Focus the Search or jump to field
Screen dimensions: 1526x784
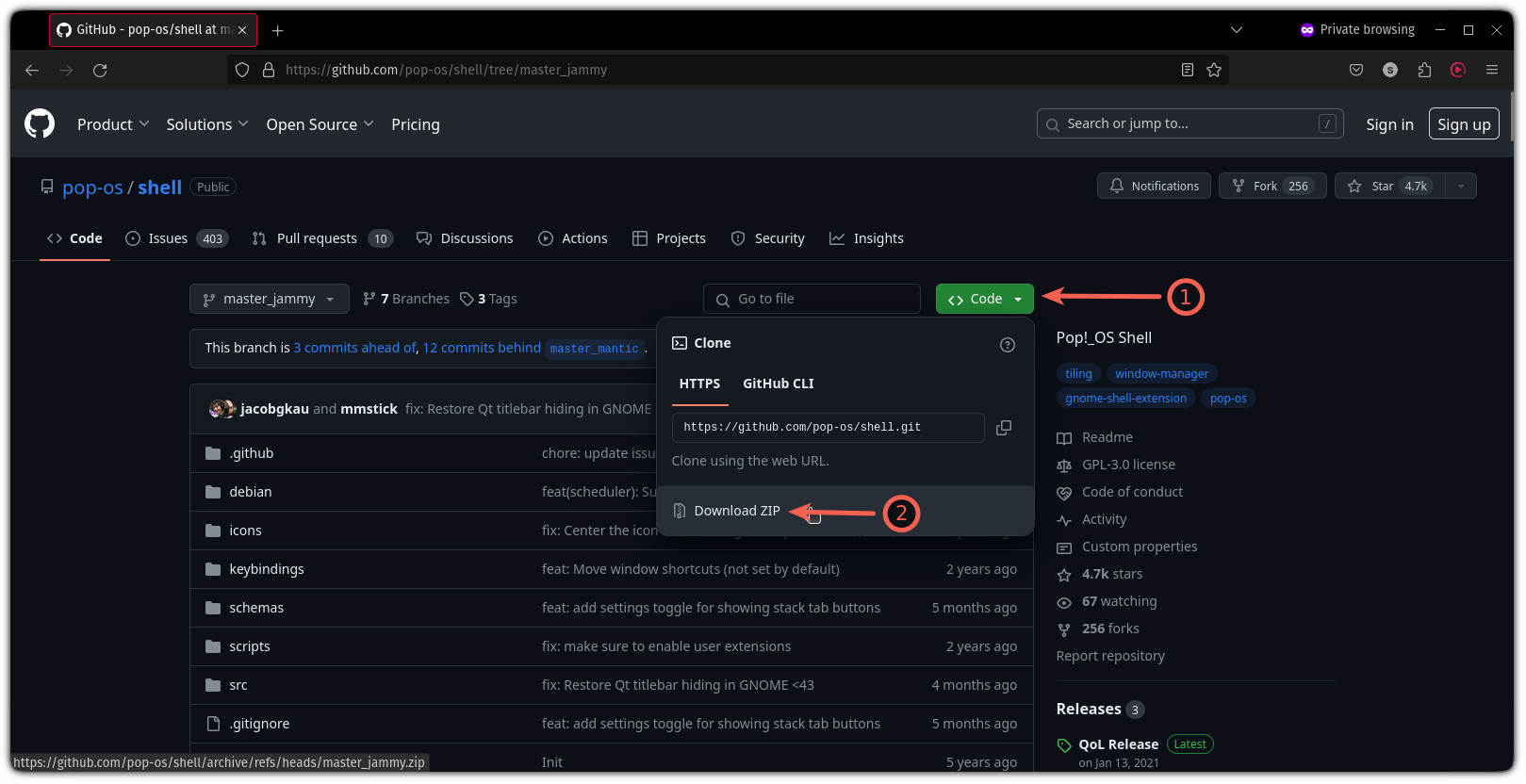click(x=1190, y=123)
